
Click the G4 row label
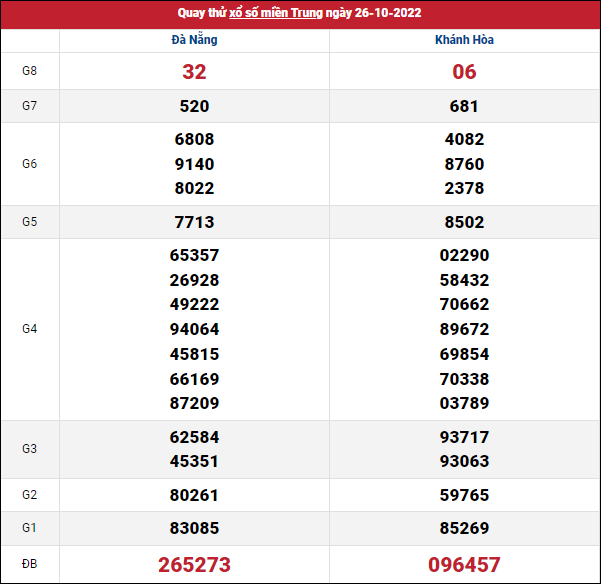click(30, 329)
